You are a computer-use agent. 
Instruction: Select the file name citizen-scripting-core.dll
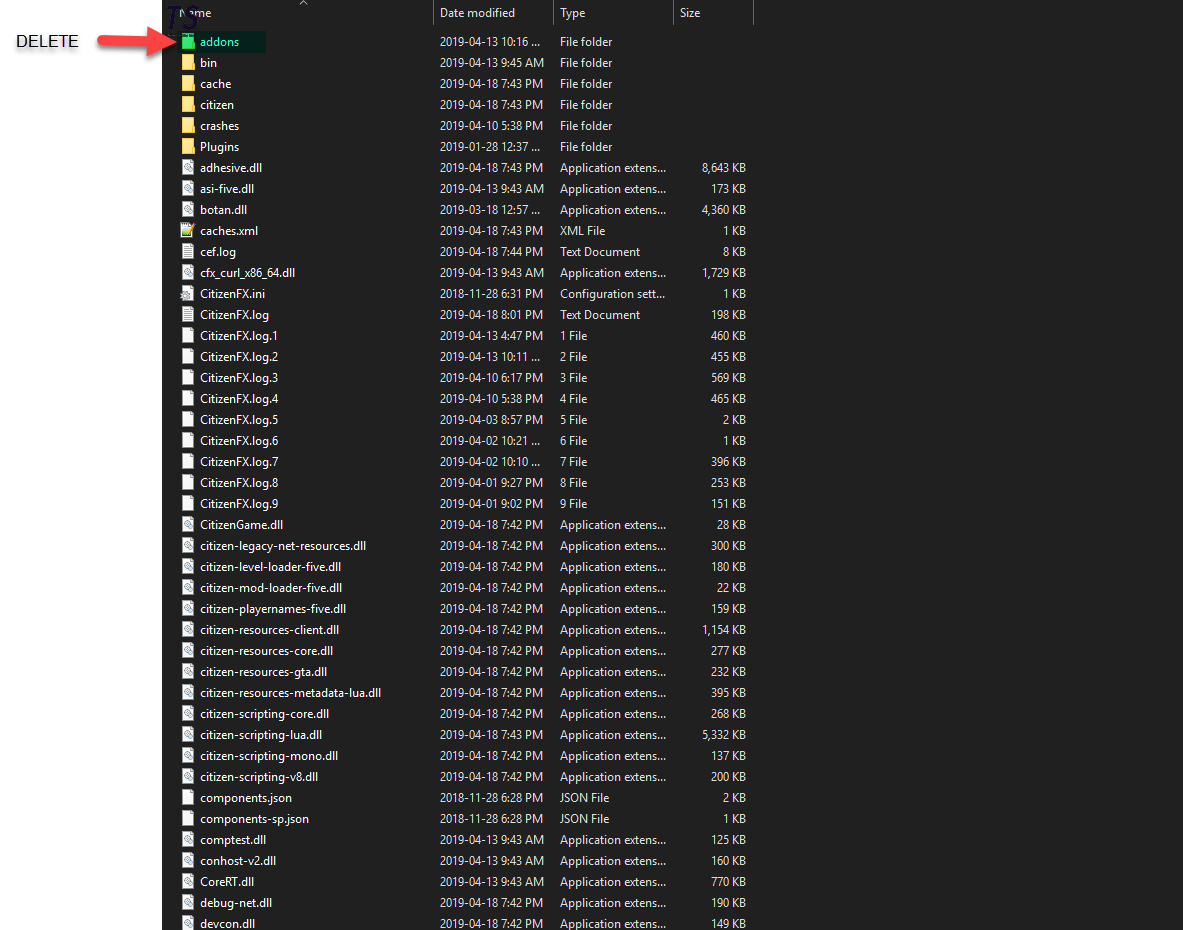[265, 714]
